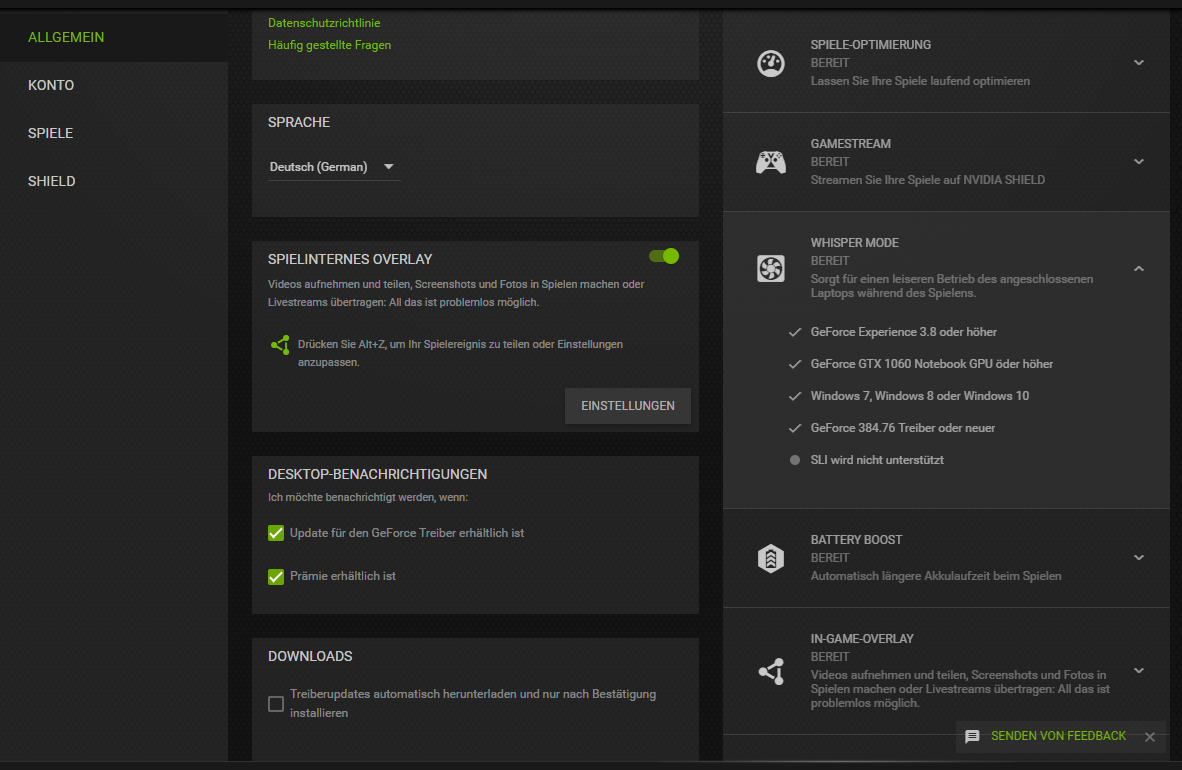The height and width of the screenshot is (770, 1182).
Task: Open the Datenschutzrichtlinie link
Action: (x=324, y=23)
